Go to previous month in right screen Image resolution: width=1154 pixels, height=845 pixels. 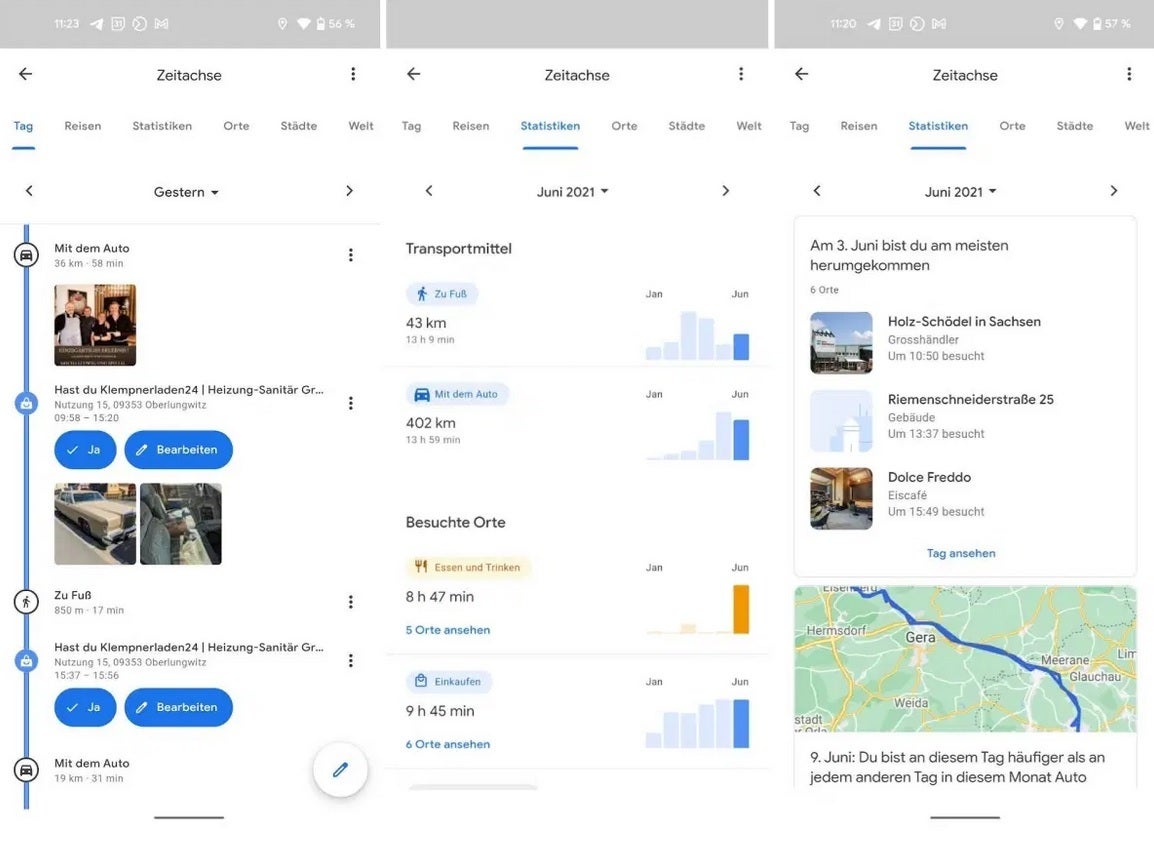[x=817, y=191]
